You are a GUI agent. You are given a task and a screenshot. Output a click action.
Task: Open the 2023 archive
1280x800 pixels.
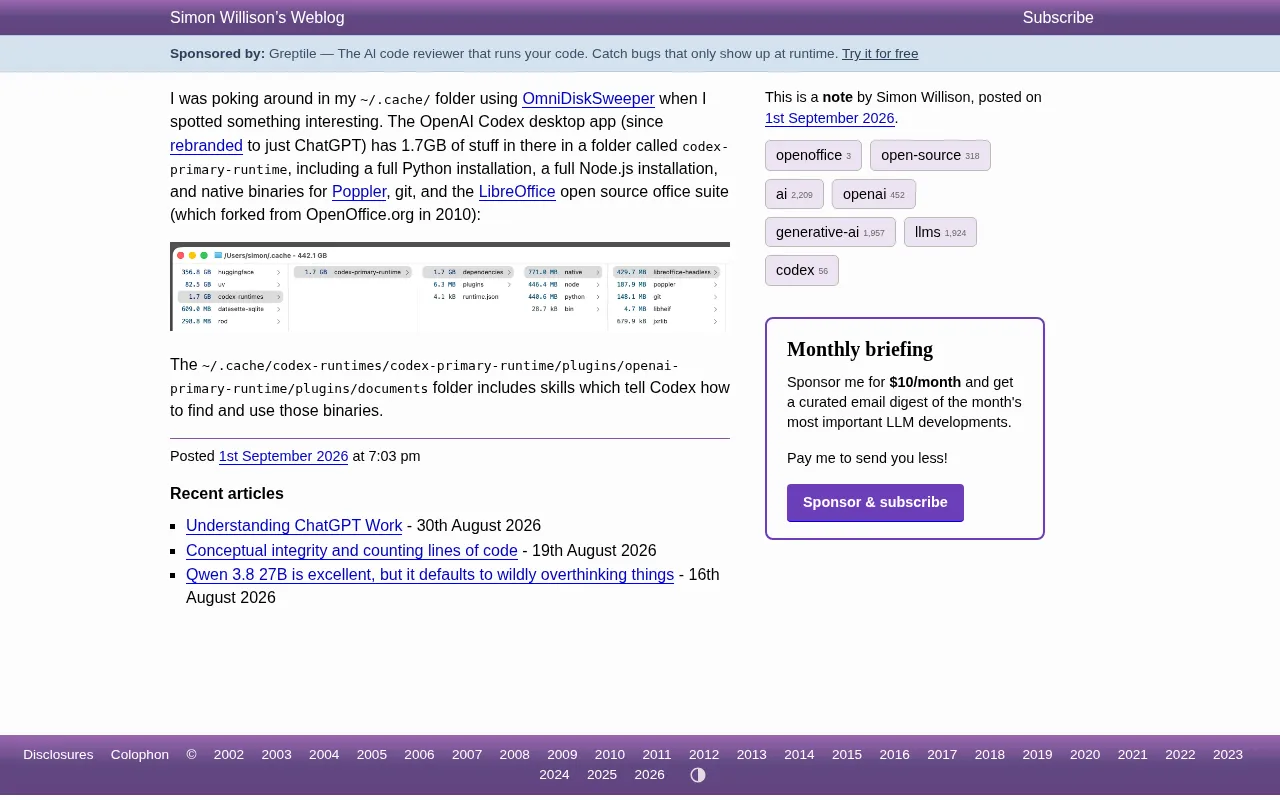click(1228, 755)
